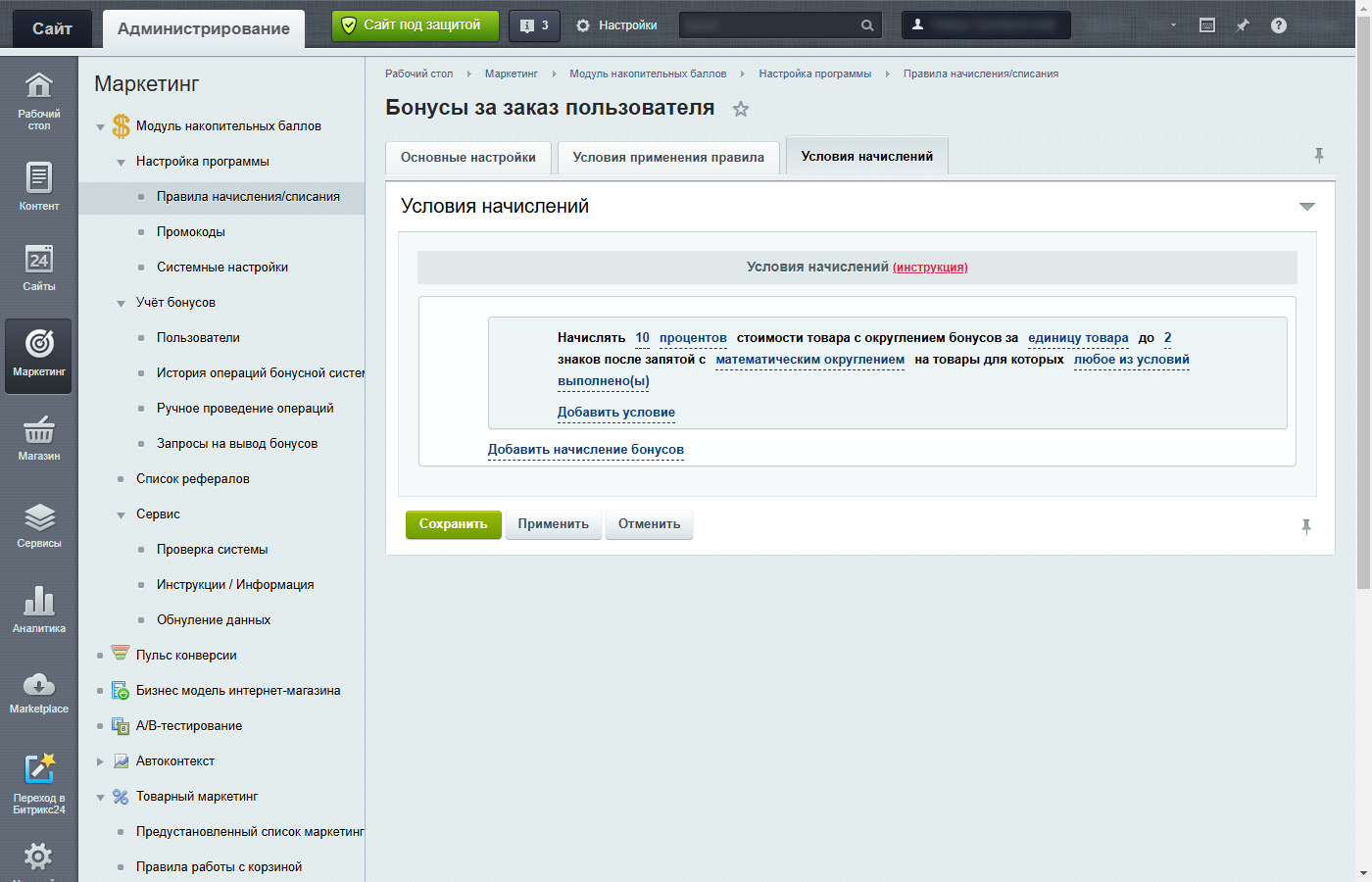
Task: Collapse the Условия начислений section
Action: coord(1306,207)
